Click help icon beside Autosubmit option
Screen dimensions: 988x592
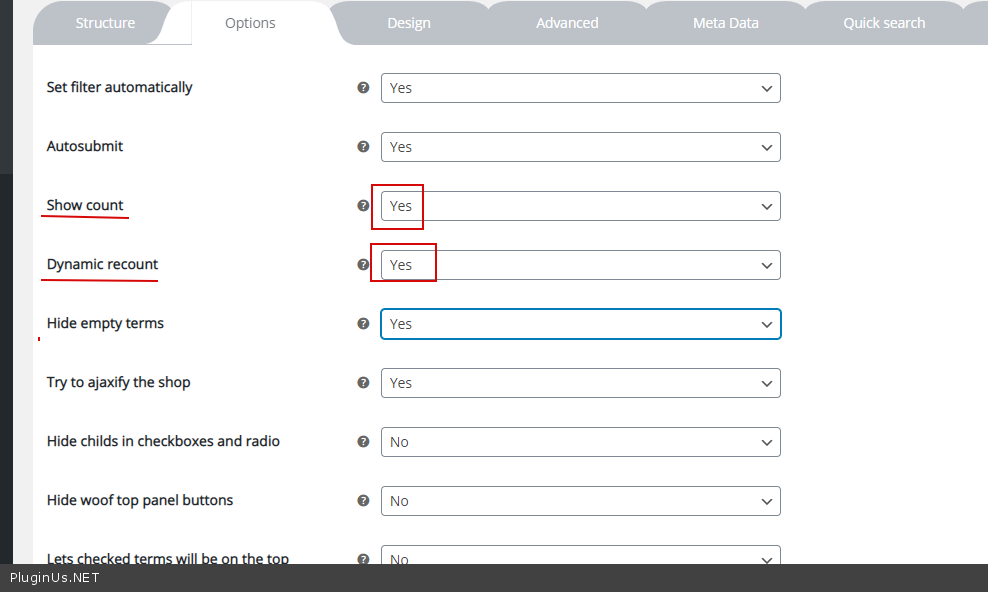pyautogui.click(x=364, y=147)
